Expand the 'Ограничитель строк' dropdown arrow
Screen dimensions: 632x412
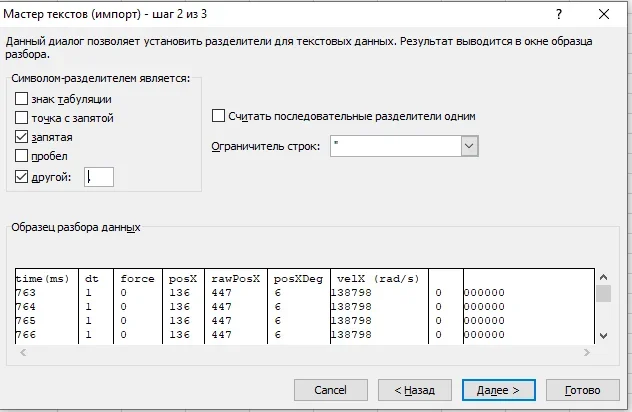click(469, 146)
